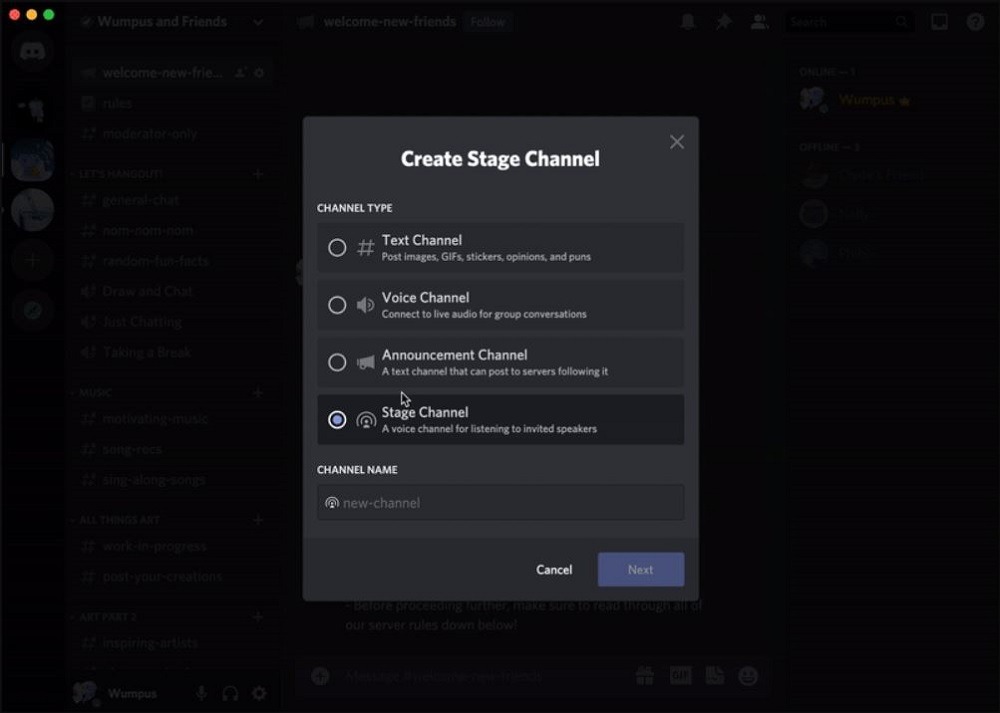The image size is (1000, 713).
Task: Select the Voice Channel radio button
Action: click(337, 305)
